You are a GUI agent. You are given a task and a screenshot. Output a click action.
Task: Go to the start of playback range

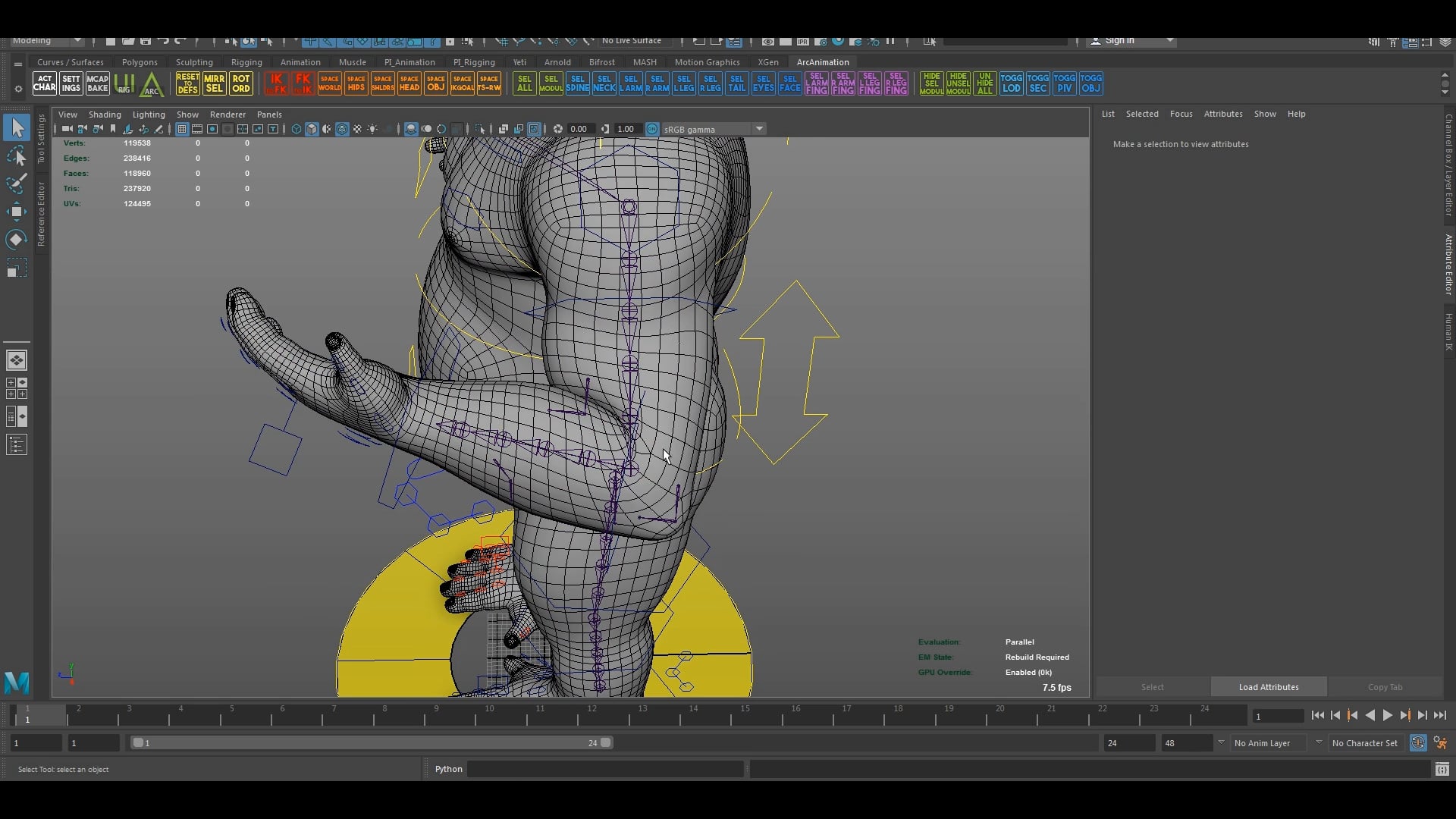(x=1317, y=715)
